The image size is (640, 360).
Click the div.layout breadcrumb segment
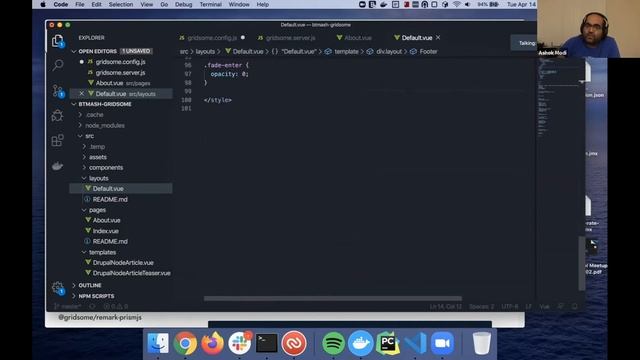pyautogui.click(x=389, y=51)
